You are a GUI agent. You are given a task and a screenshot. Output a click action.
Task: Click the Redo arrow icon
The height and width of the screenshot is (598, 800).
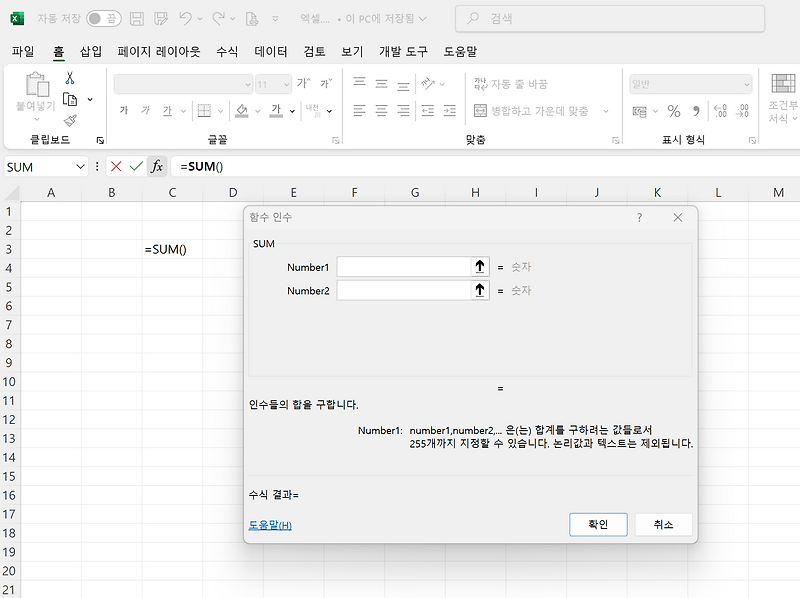[218, 19]
